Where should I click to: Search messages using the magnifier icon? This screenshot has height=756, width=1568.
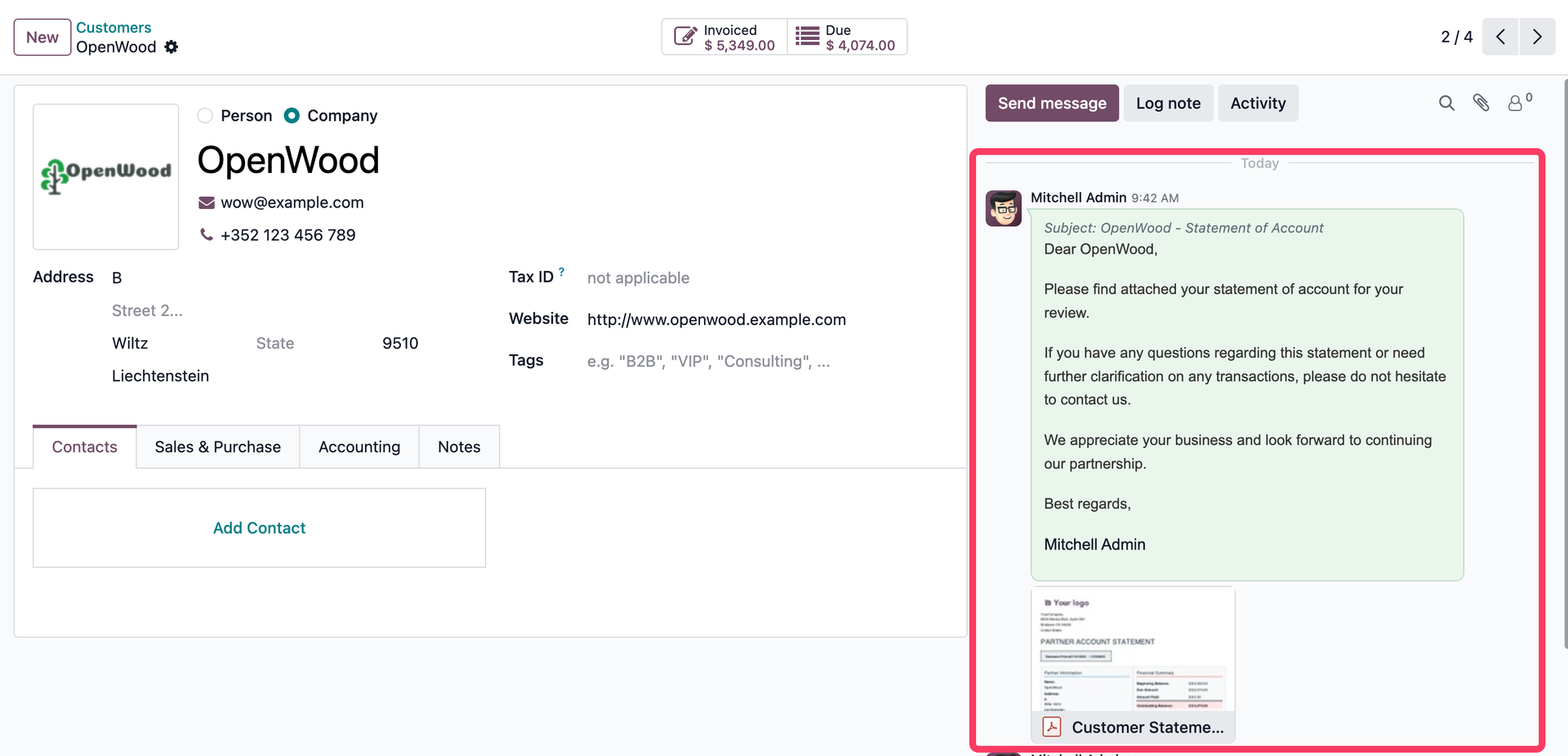(x=1446, y=103)
